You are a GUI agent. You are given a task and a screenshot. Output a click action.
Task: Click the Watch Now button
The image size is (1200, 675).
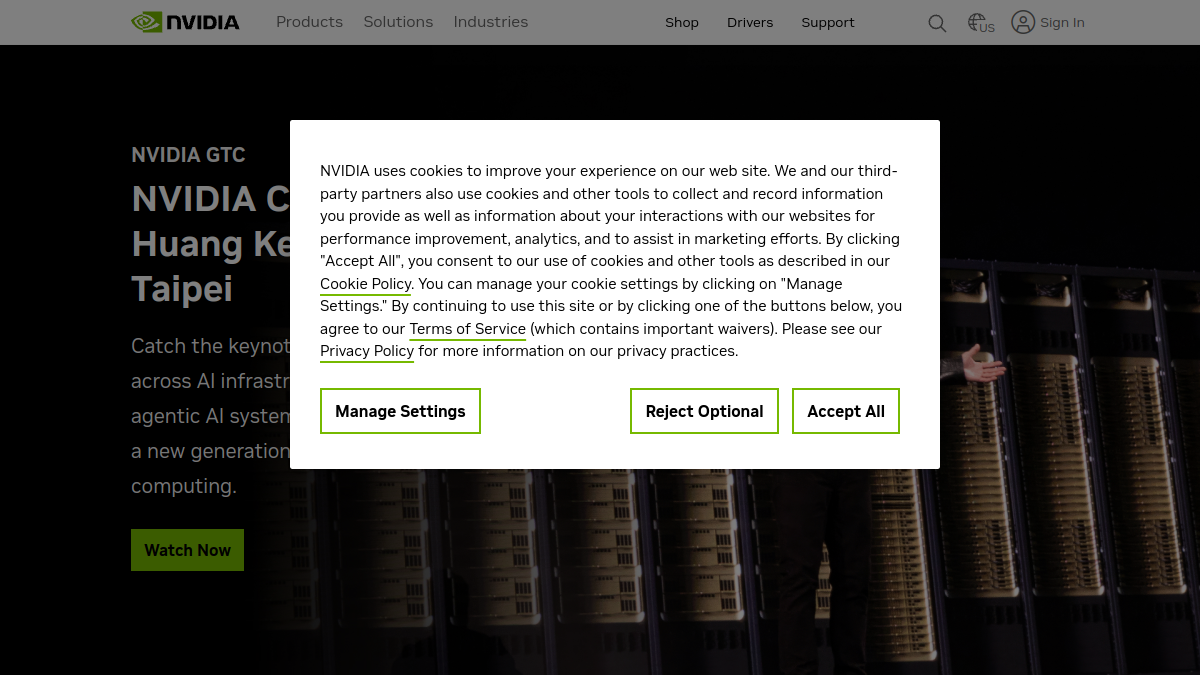(187, 550)
